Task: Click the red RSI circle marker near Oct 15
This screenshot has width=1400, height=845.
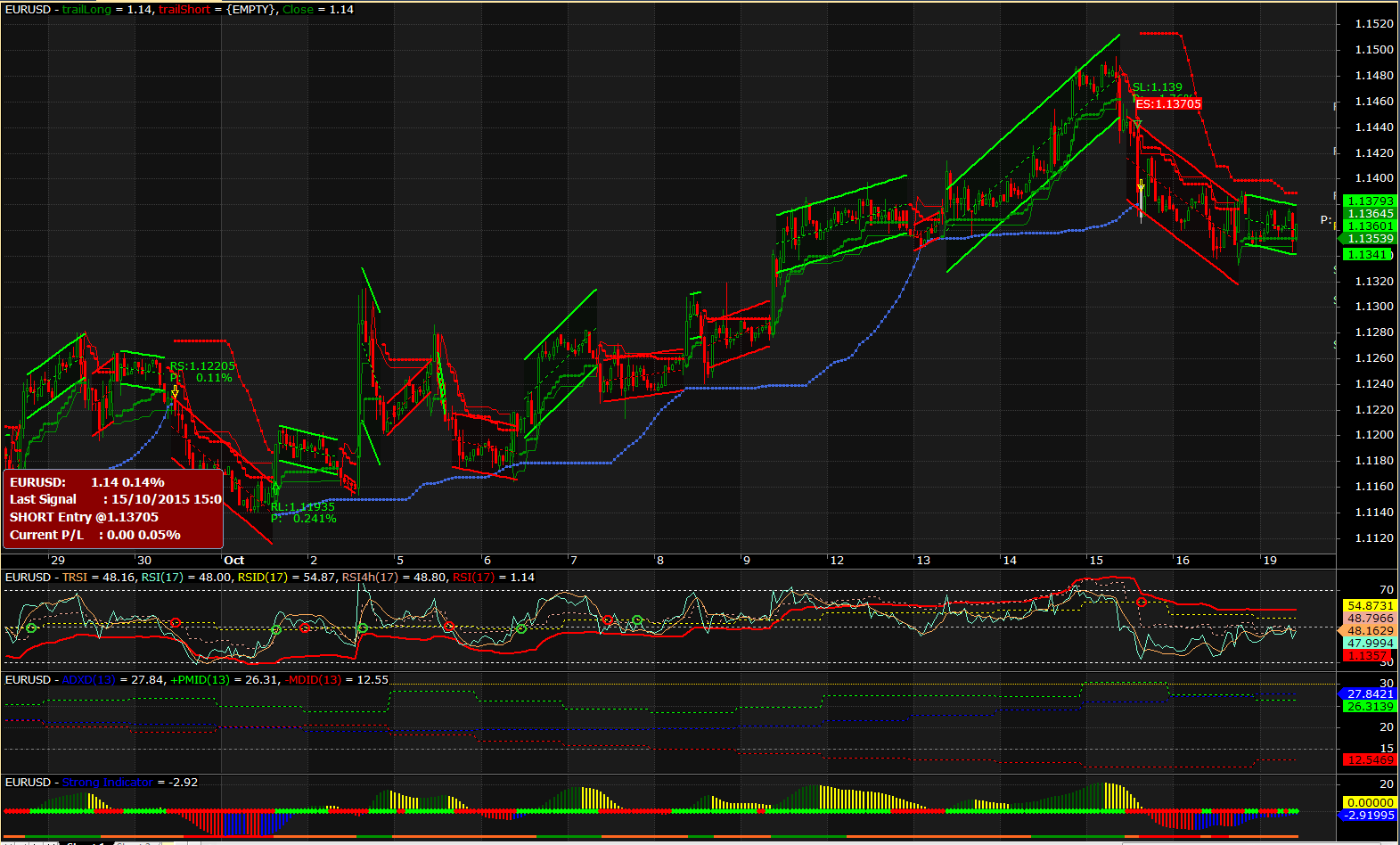Action: pos(1142,603)
